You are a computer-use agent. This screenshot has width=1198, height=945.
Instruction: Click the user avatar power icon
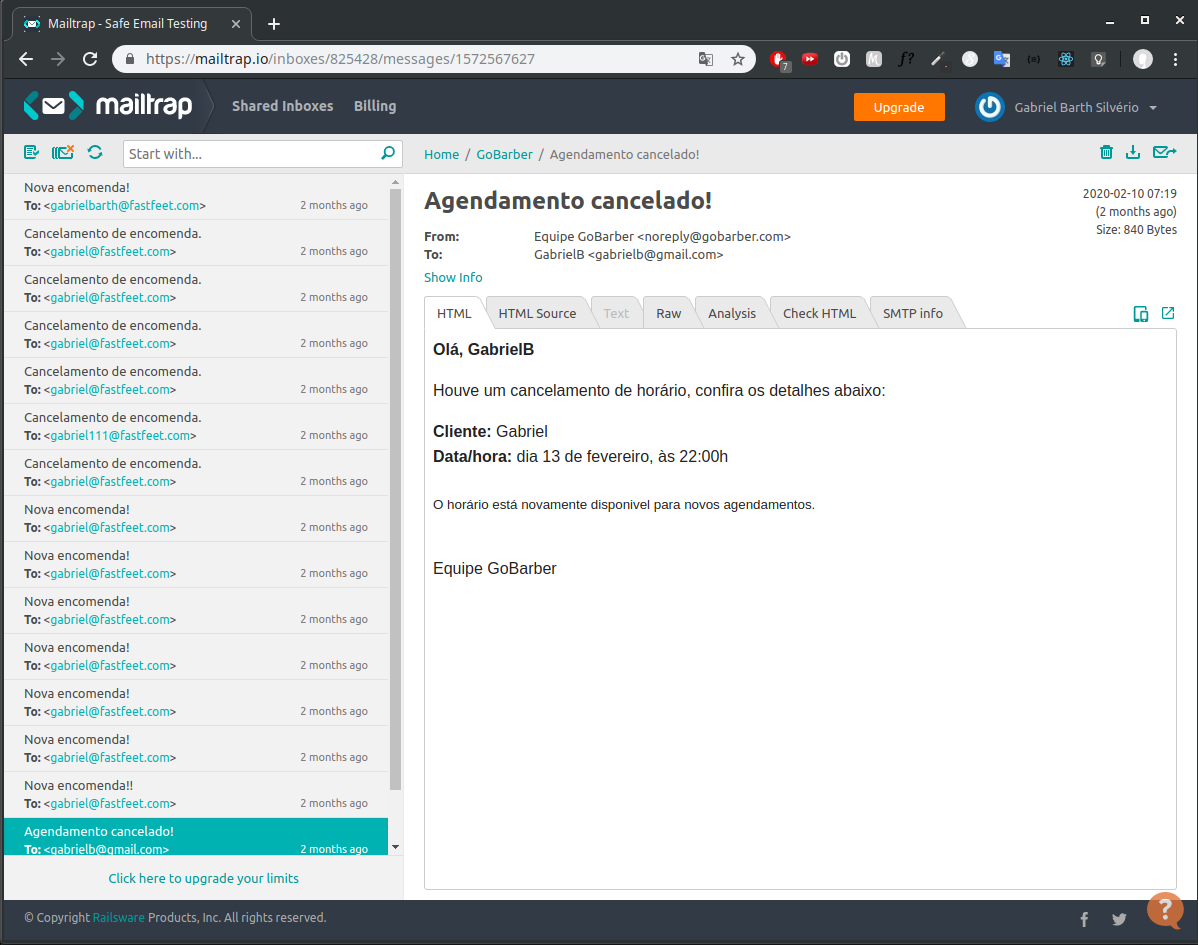click(989, 107)
